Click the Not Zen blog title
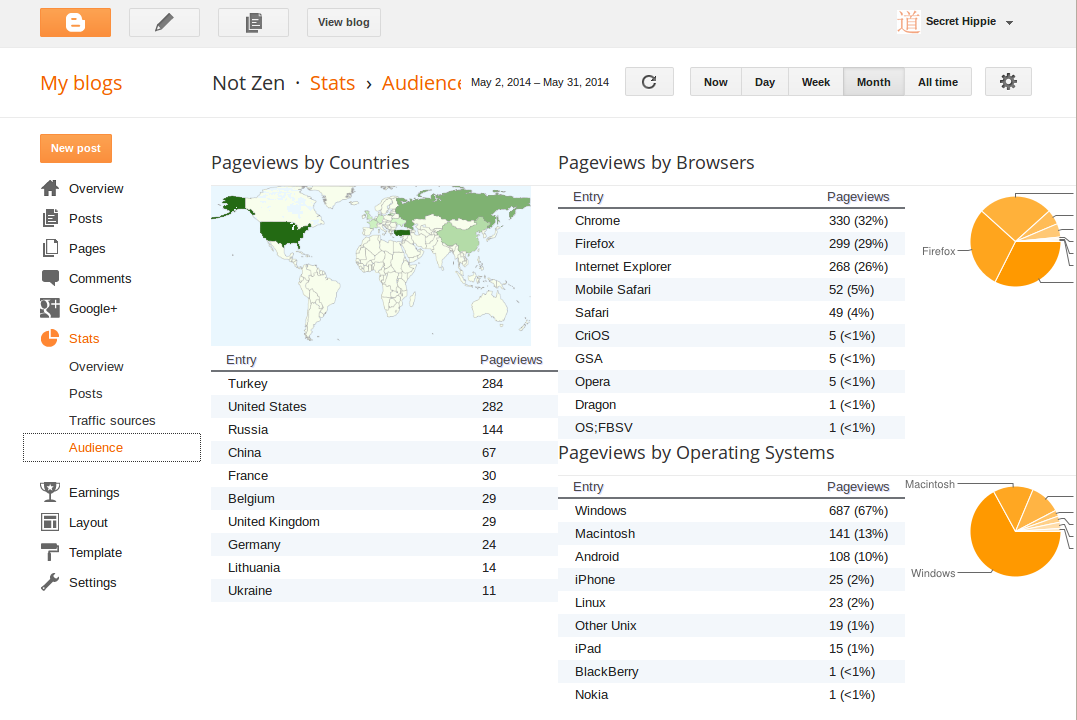Viewport: 1077px width, 720px height. tap(249, 83)
